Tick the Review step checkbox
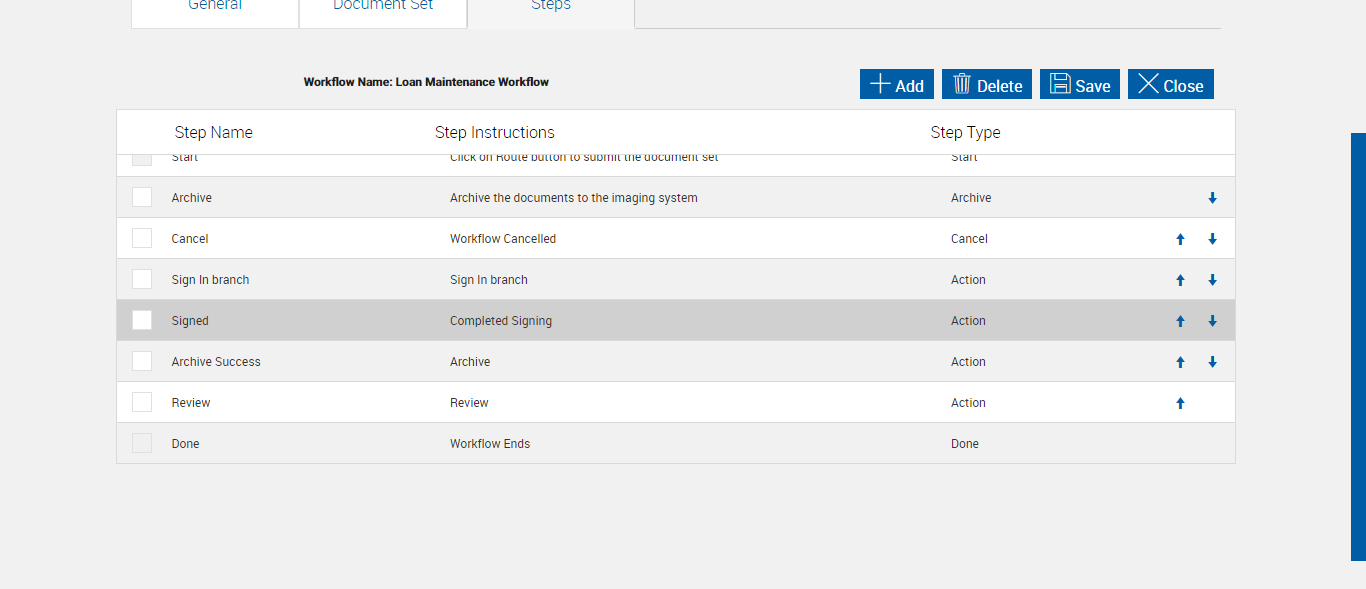 142,402
